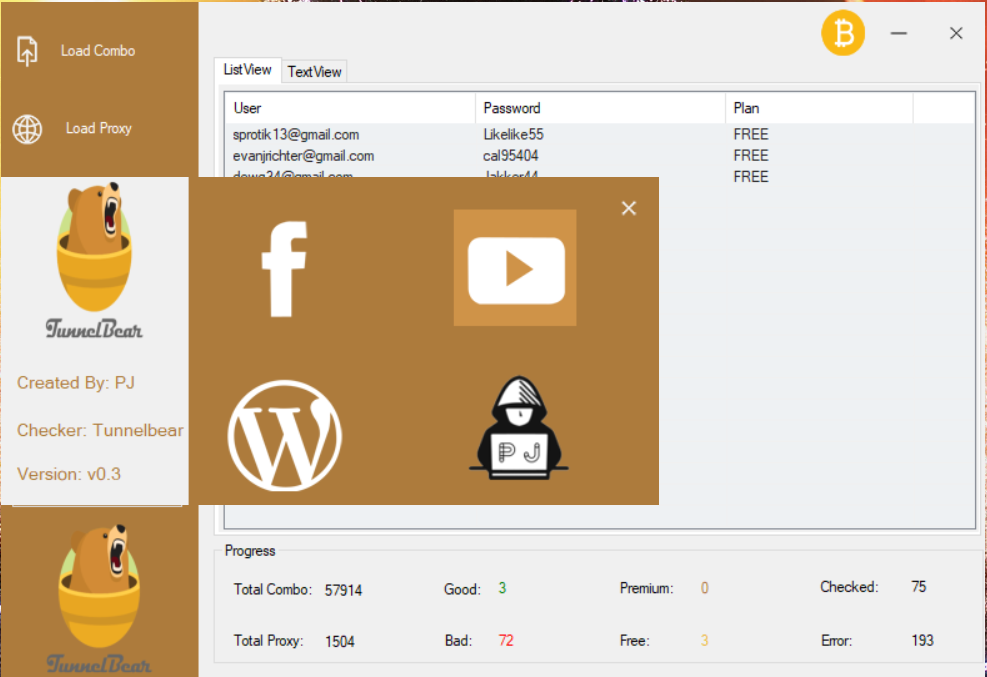Click the Free count value 3
The height and width of the screenshot is (677, 987).
coord(704,641)
